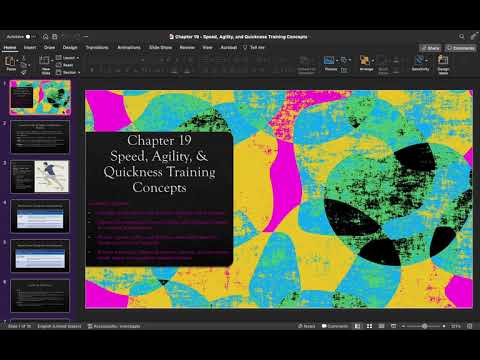Open the View tab

tap(207, 48)
